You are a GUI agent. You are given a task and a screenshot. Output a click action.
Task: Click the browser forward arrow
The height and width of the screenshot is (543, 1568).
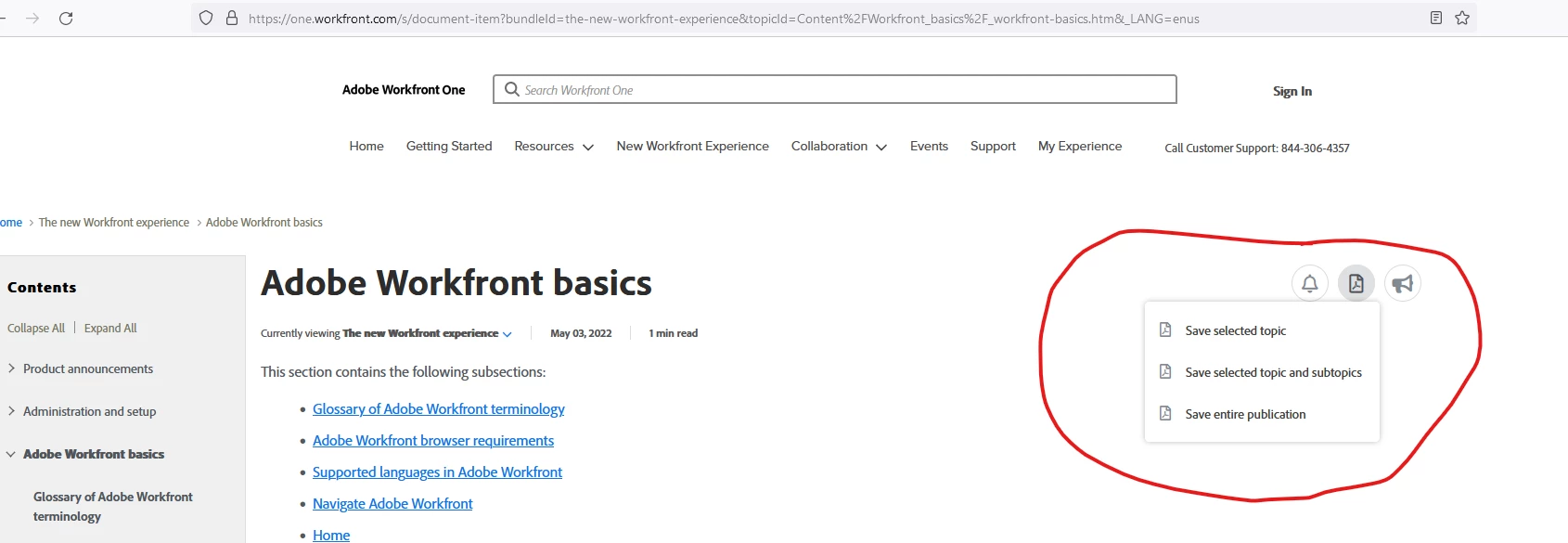point(32,19)
